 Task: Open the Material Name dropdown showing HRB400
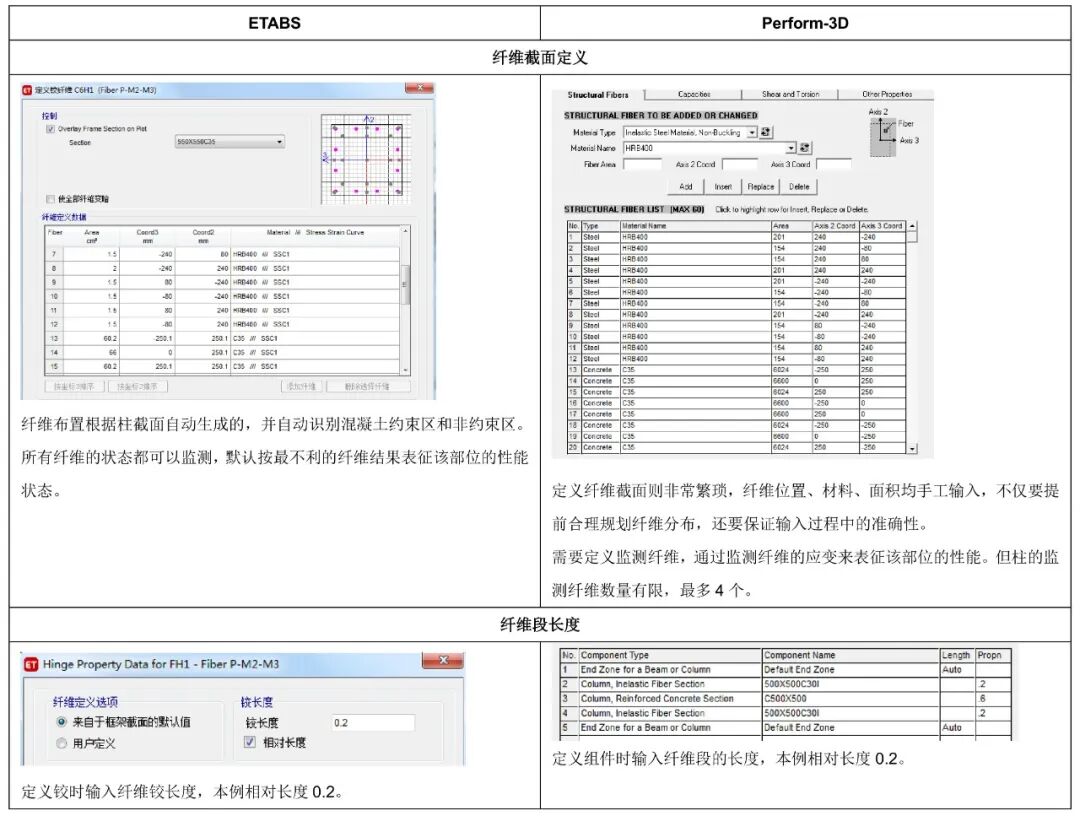[792, 148]
